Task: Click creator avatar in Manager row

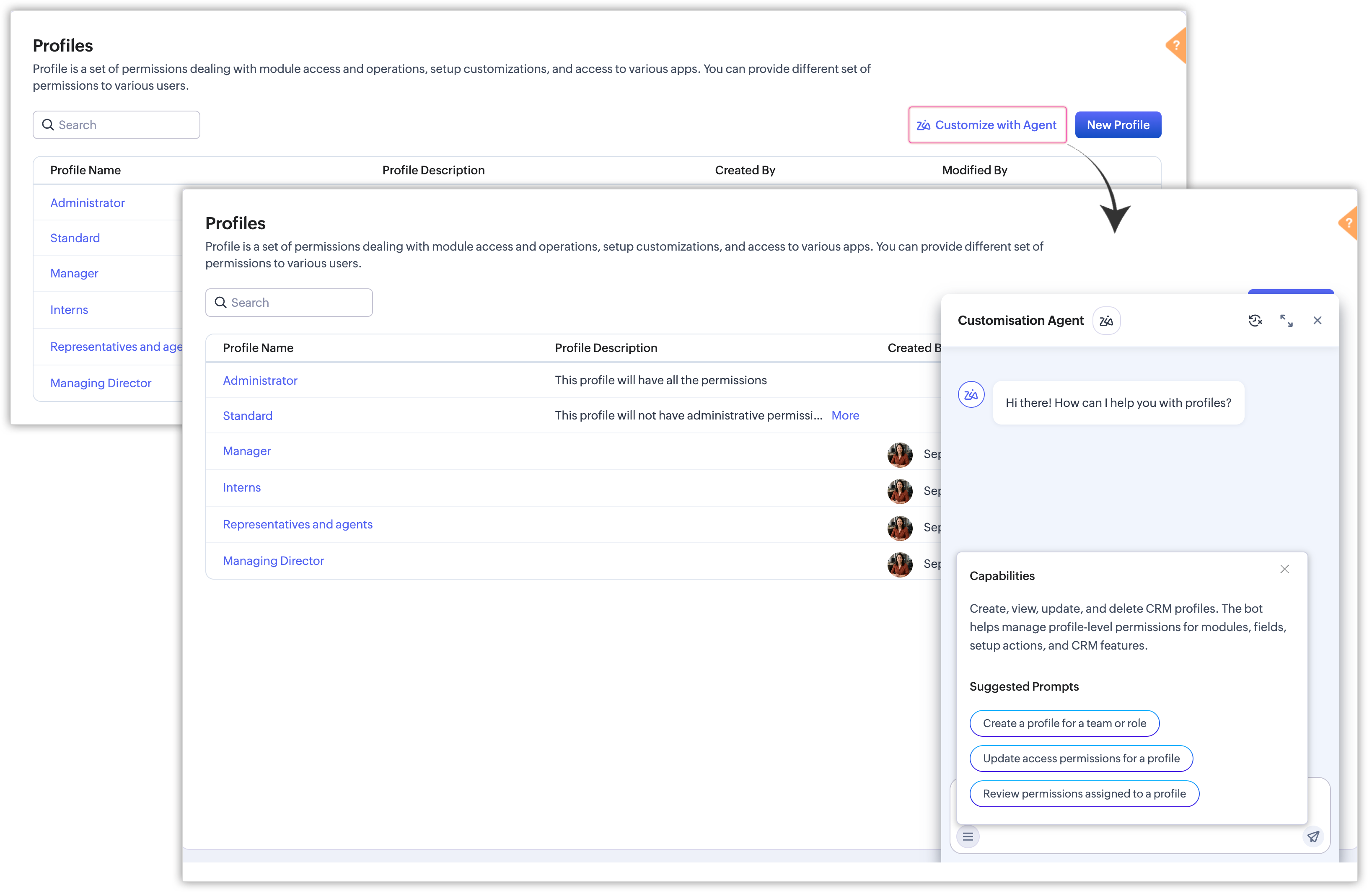Action: 899,454
